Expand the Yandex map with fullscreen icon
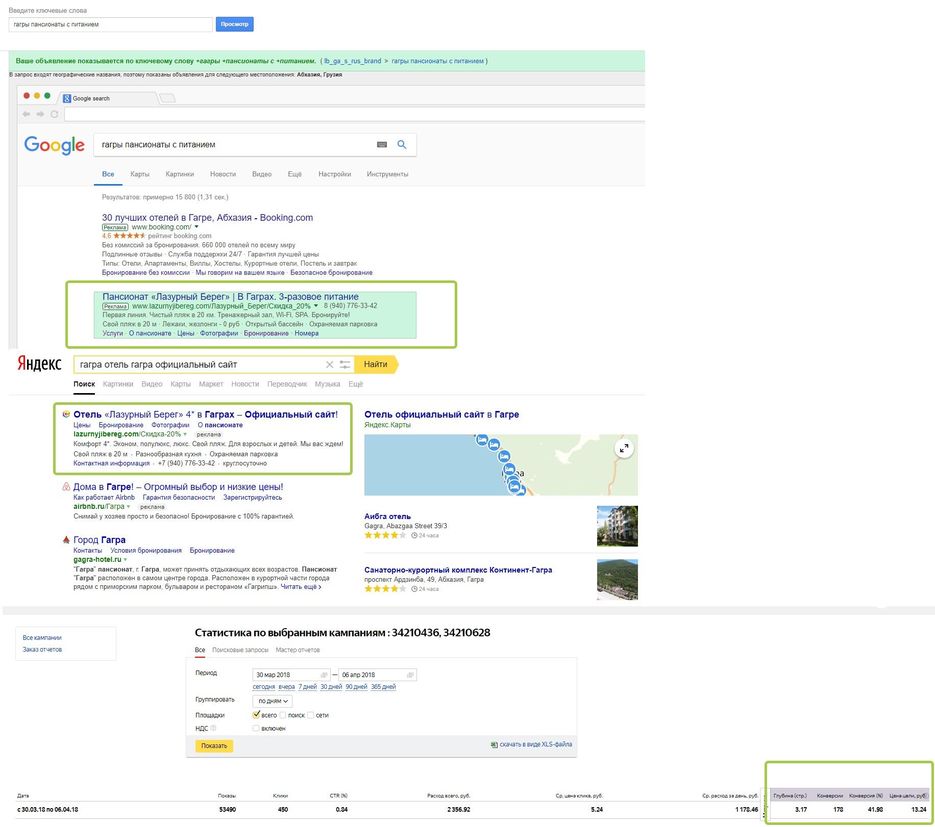Image resolution: width=935 pixels, height=827 pixels. tap(624, 448)
